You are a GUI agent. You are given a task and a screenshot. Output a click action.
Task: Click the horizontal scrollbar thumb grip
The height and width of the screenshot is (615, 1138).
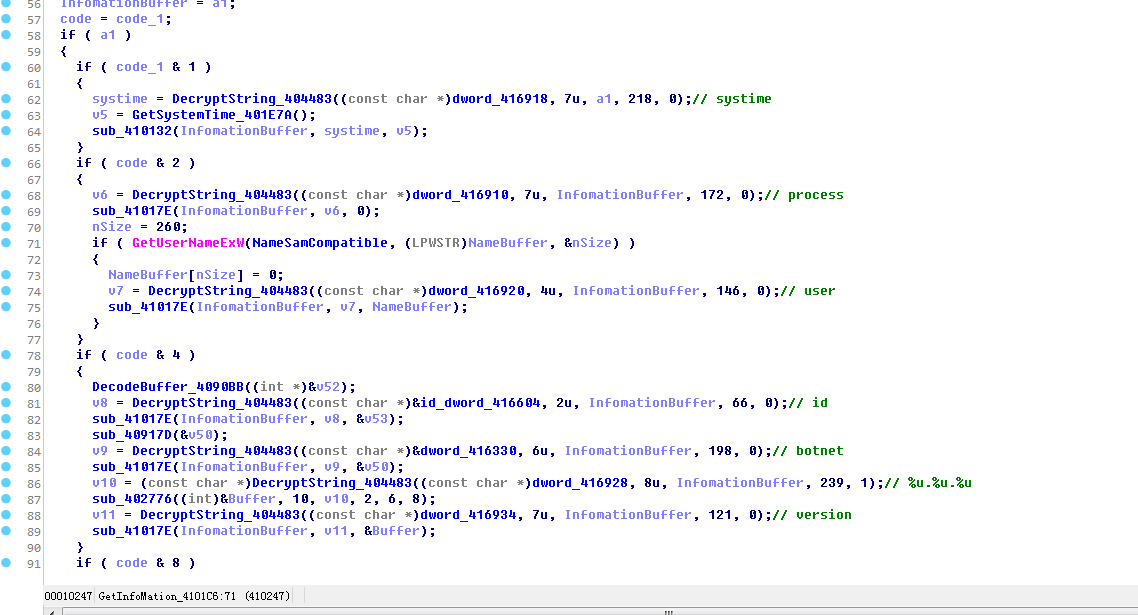coord(668,612)
